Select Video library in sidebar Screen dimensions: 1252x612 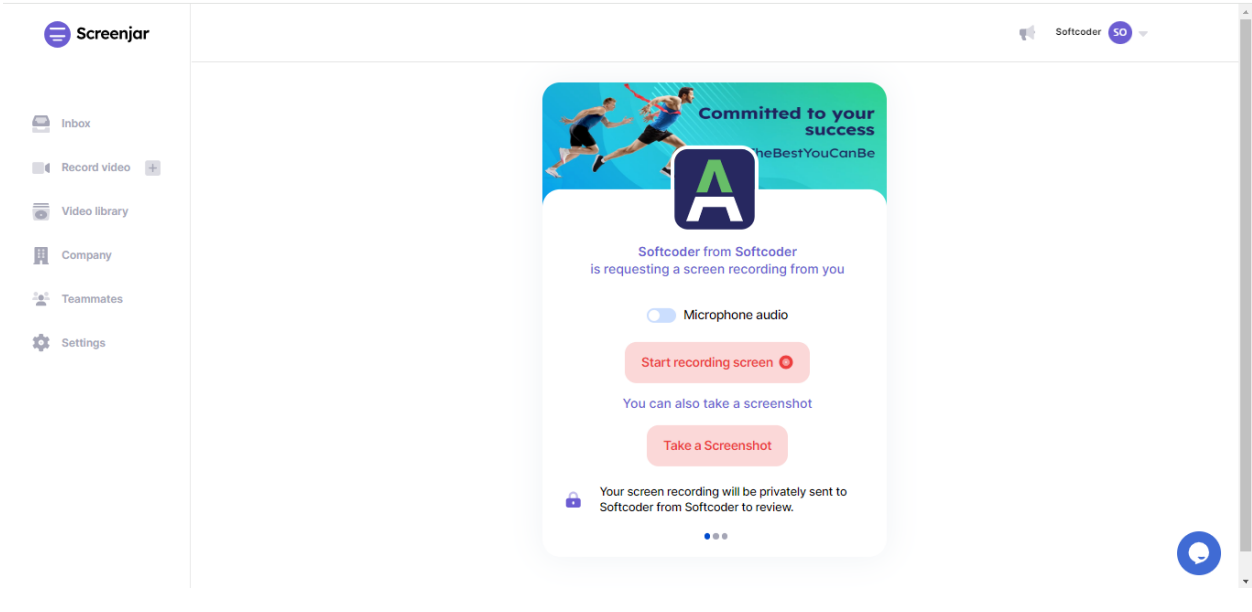tap(95, 211)
